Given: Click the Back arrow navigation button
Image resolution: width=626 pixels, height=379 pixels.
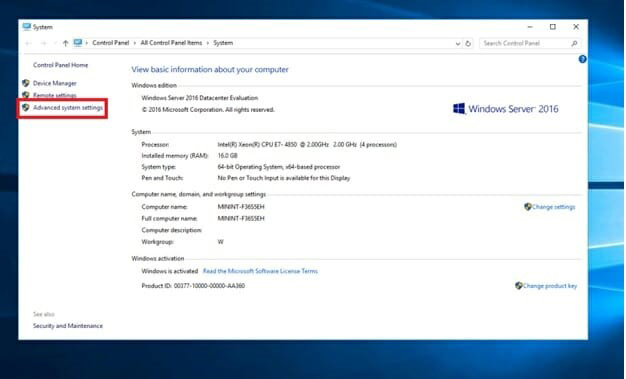Looking at the screenshot, I should click(x=28, y=43).
